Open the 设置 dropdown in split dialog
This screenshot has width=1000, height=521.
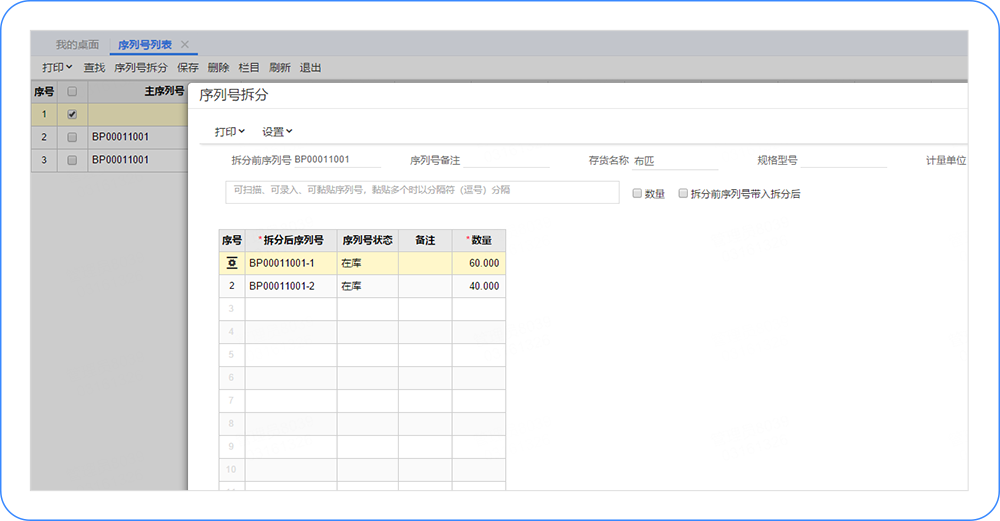click(x=277, y=132)
